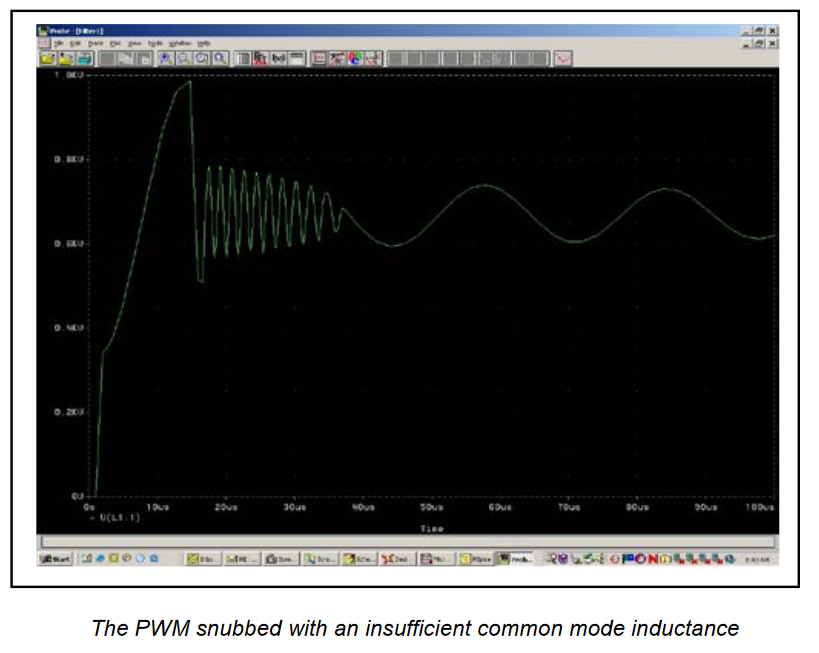The width and height of the screenshot is (819, 653).
Task: Click the grayed Cut toolbar icon
Action: 108,59
